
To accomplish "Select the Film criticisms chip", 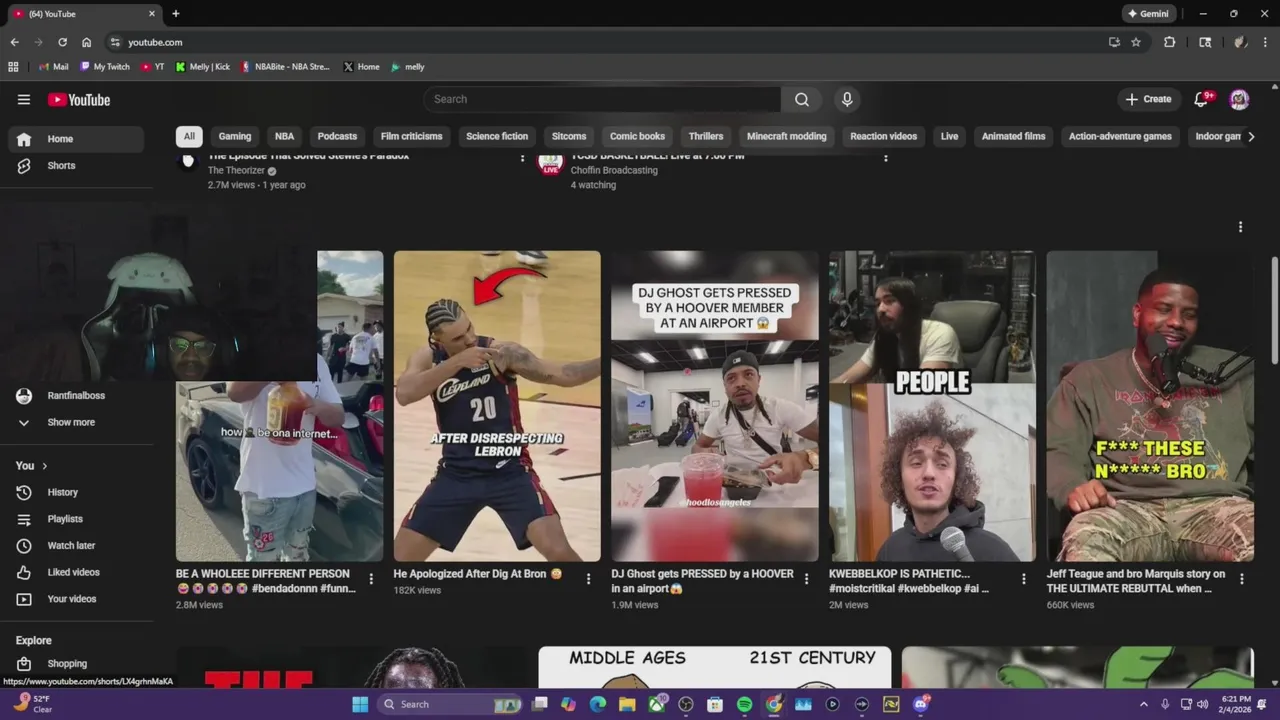I will coord(411,136).
